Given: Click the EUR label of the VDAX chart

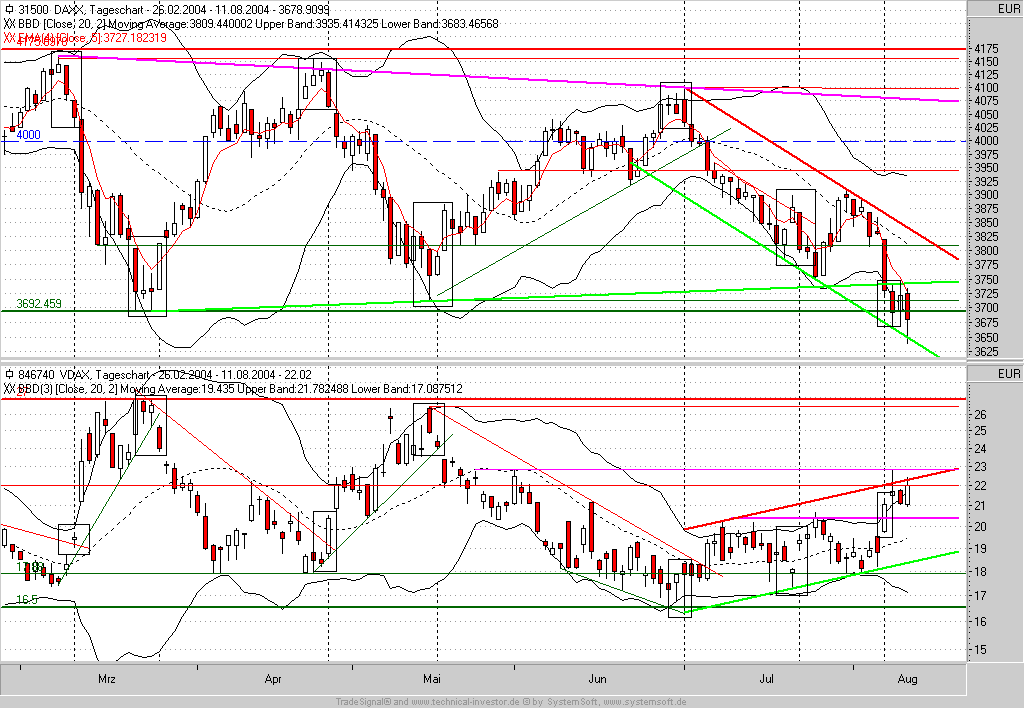Looking at the screenshot, I should pos(1008,374).
